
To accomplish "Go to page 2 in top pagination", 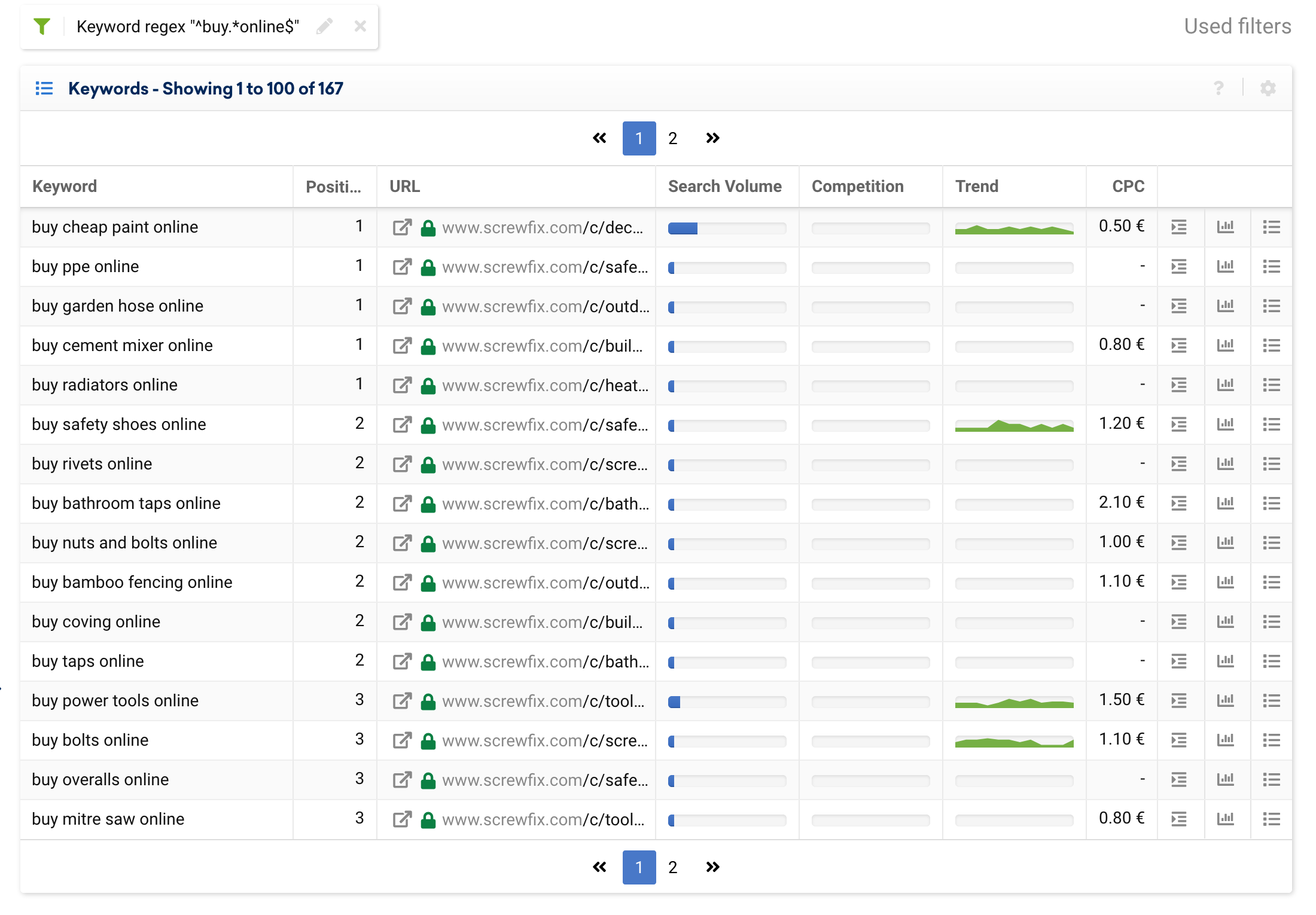I will (x=673, y=138).
